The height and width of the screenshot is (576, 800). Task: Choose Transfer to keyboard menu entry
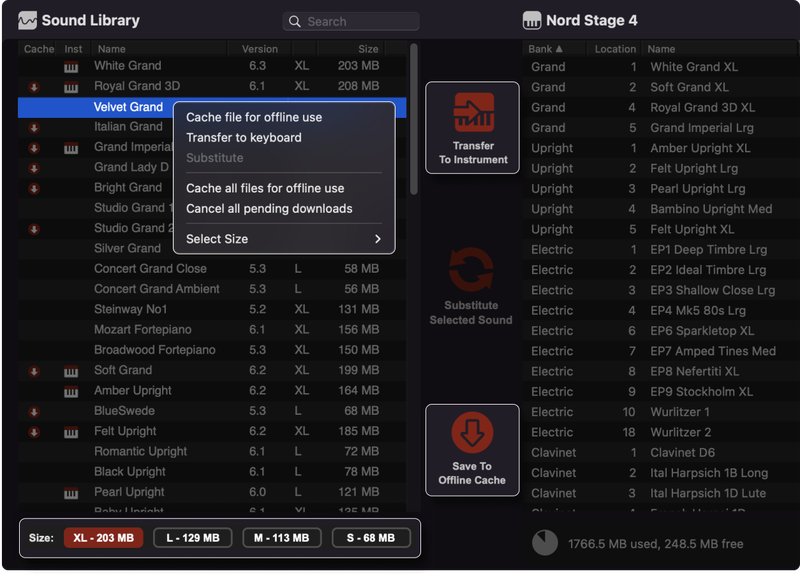coord(244,138)
